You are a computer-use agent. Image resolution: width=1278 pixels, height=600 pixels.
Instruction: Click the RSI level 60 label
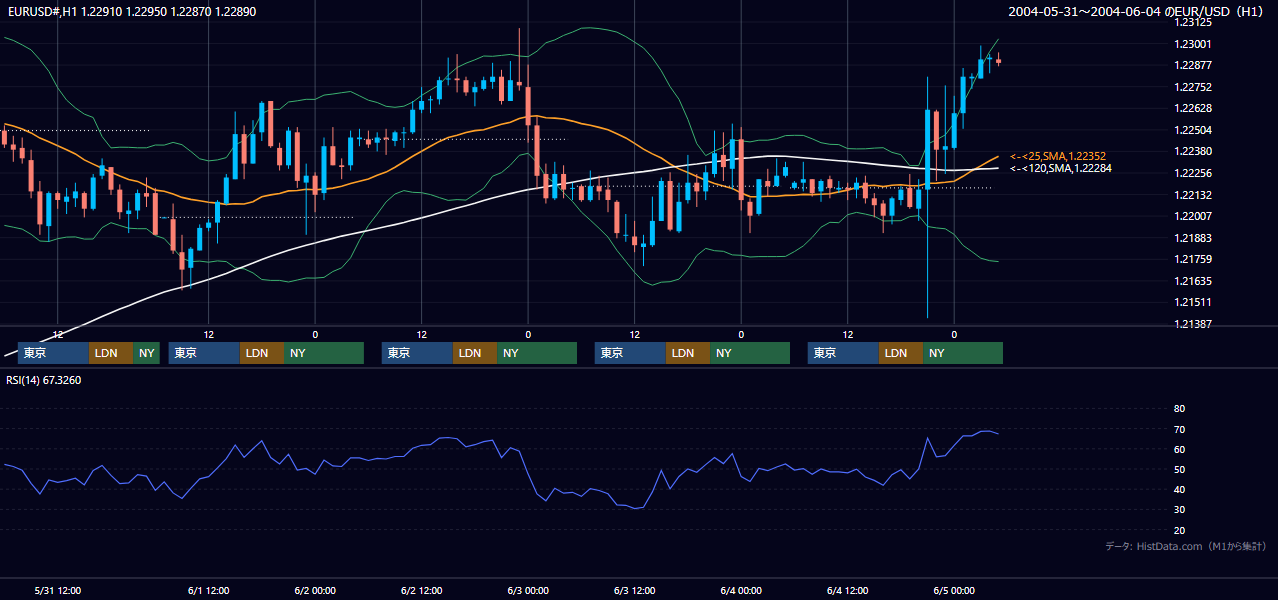(x=1179, y=449)
